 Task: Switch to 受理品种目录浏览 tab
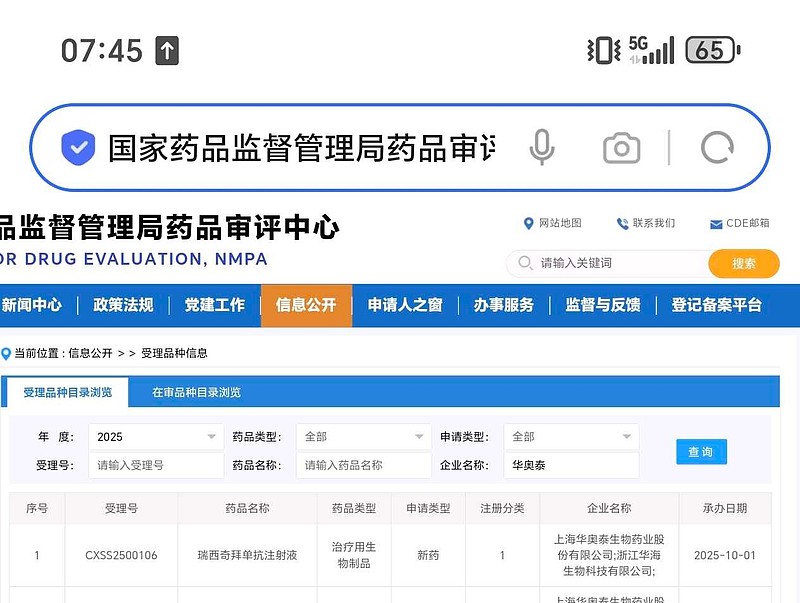67,392
